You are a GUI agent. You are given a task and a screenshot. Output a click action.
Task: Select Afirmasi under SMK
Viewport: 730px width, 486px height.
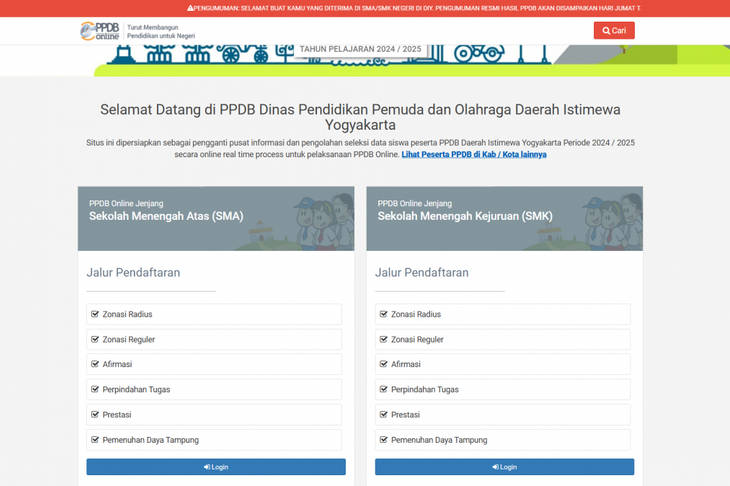click(x=503, y=364)
